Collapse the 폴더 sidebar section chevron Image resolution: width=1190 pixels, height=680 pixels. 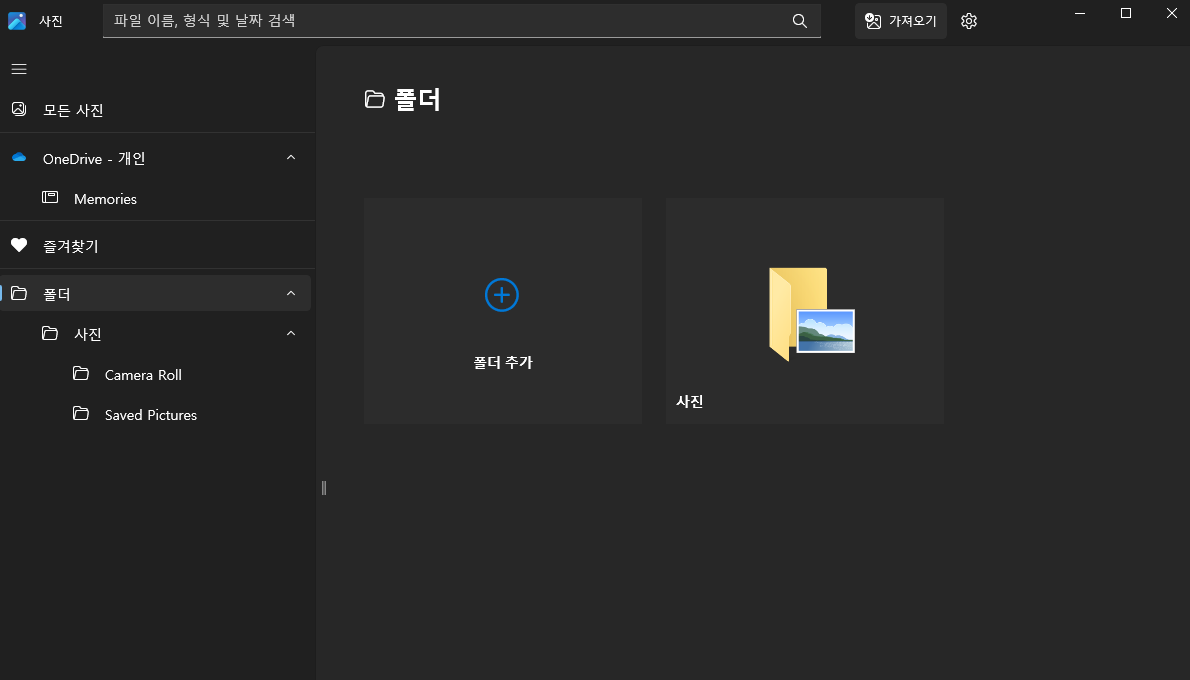(x=291, y=294)
